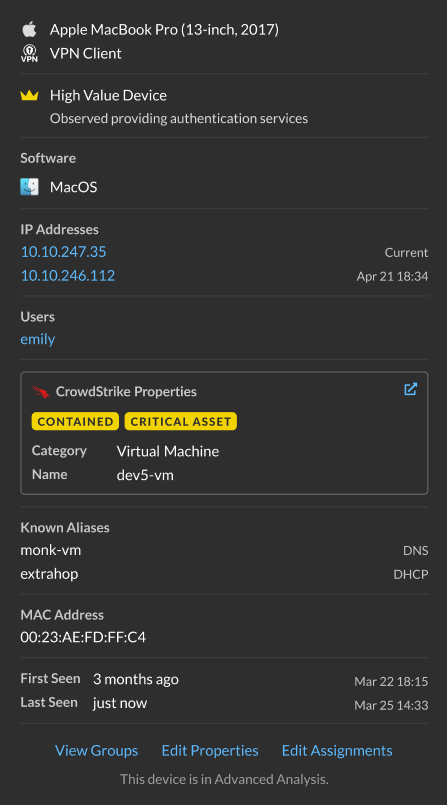Screen dimensions: 447x805
Task: Click the MacOS software label
Action: click(x=73, y=187)
